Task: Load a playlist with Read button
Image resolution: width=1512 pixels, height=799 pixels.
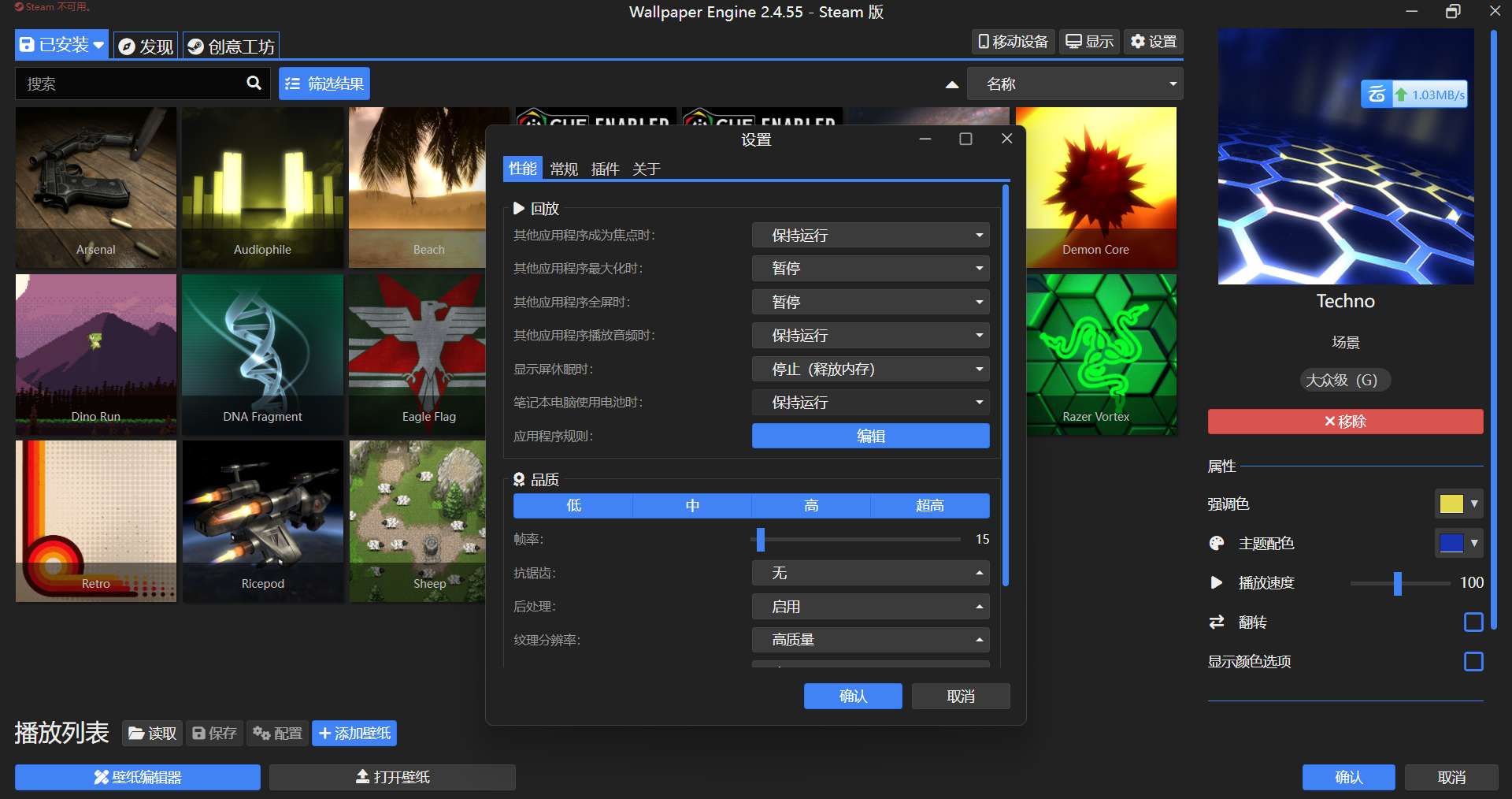Action: click(153, 733)
